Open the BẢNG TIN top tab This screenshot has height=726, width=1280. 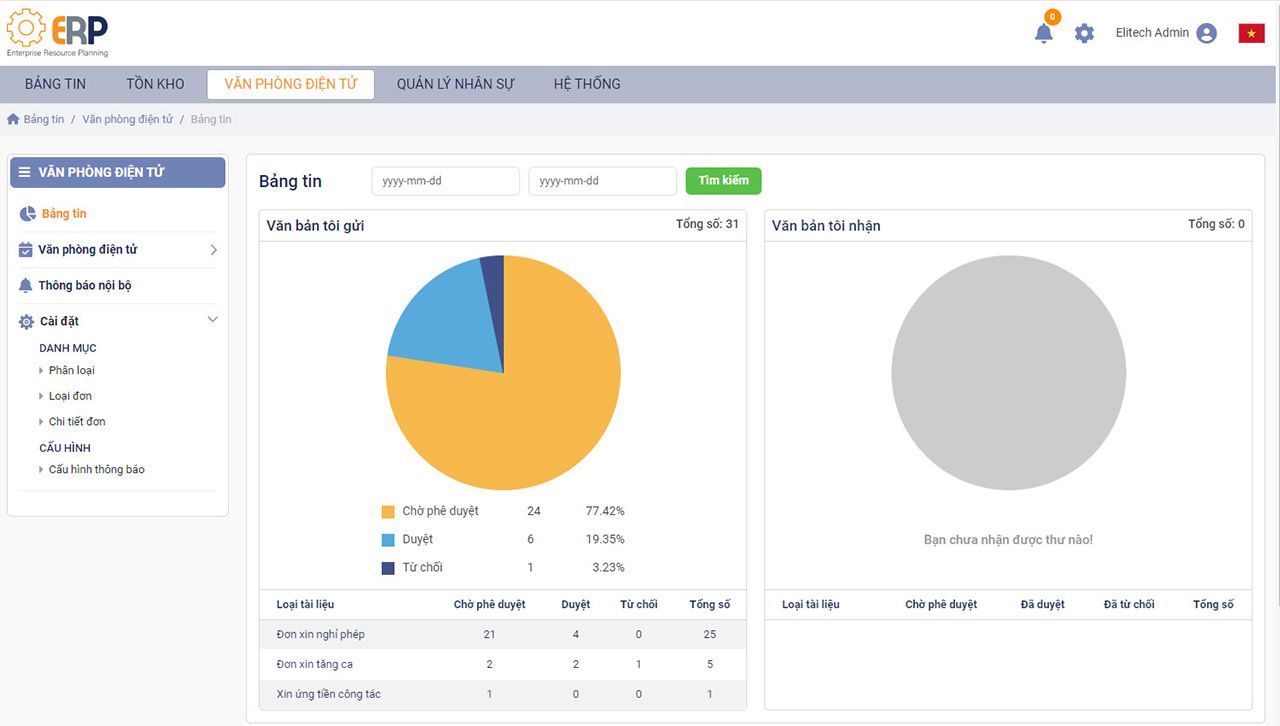[x=55, y=84]
